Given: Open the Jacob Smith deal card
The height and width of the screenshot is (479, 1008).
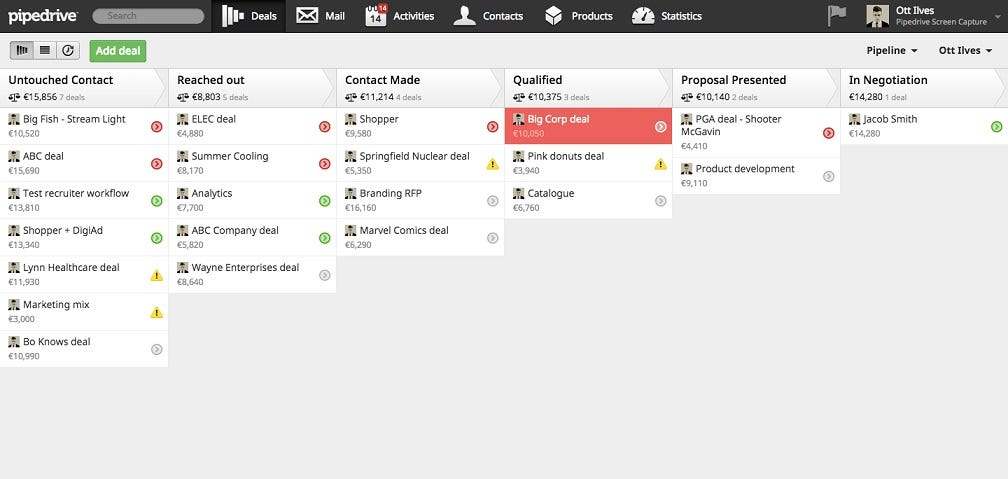Looking at the screenshot, I should pyautogui.click(x=924, y=126).
